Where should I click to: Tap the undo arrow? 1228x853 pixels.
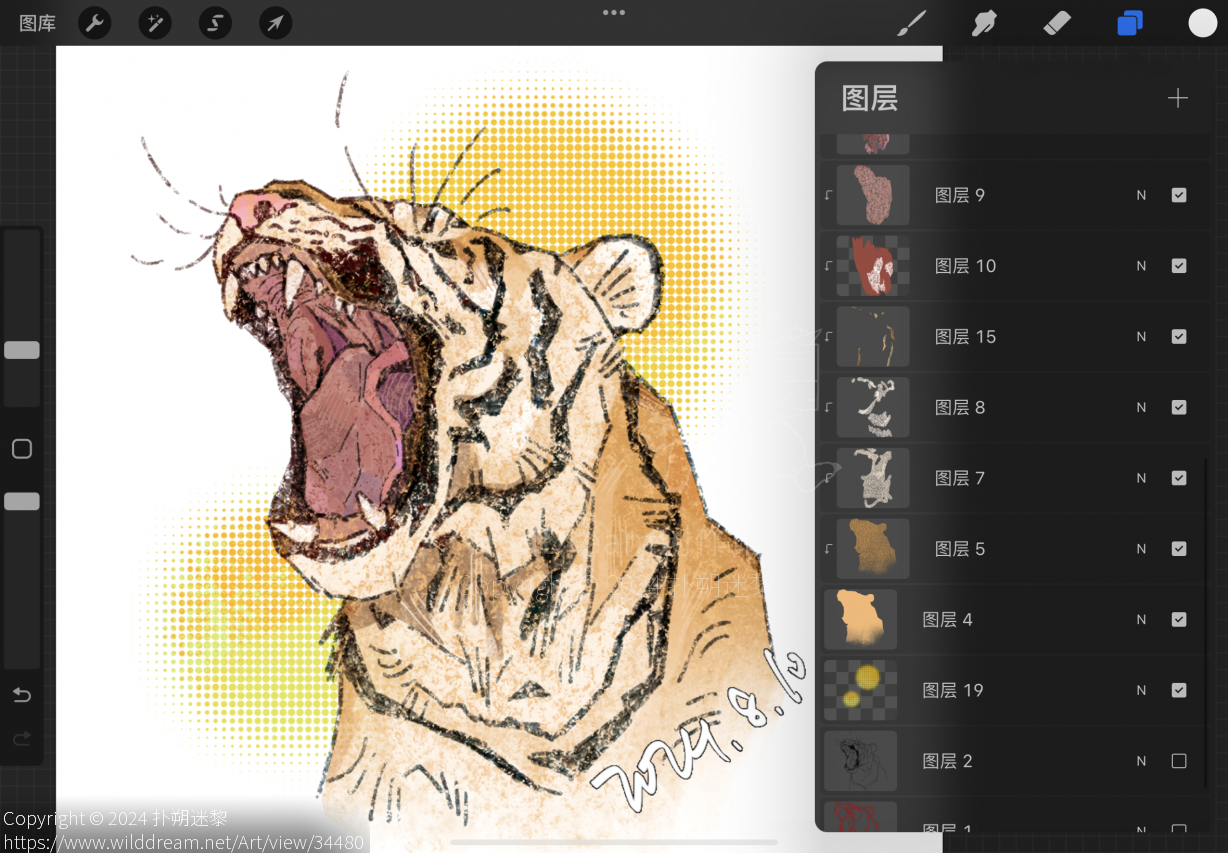point(22,695)
